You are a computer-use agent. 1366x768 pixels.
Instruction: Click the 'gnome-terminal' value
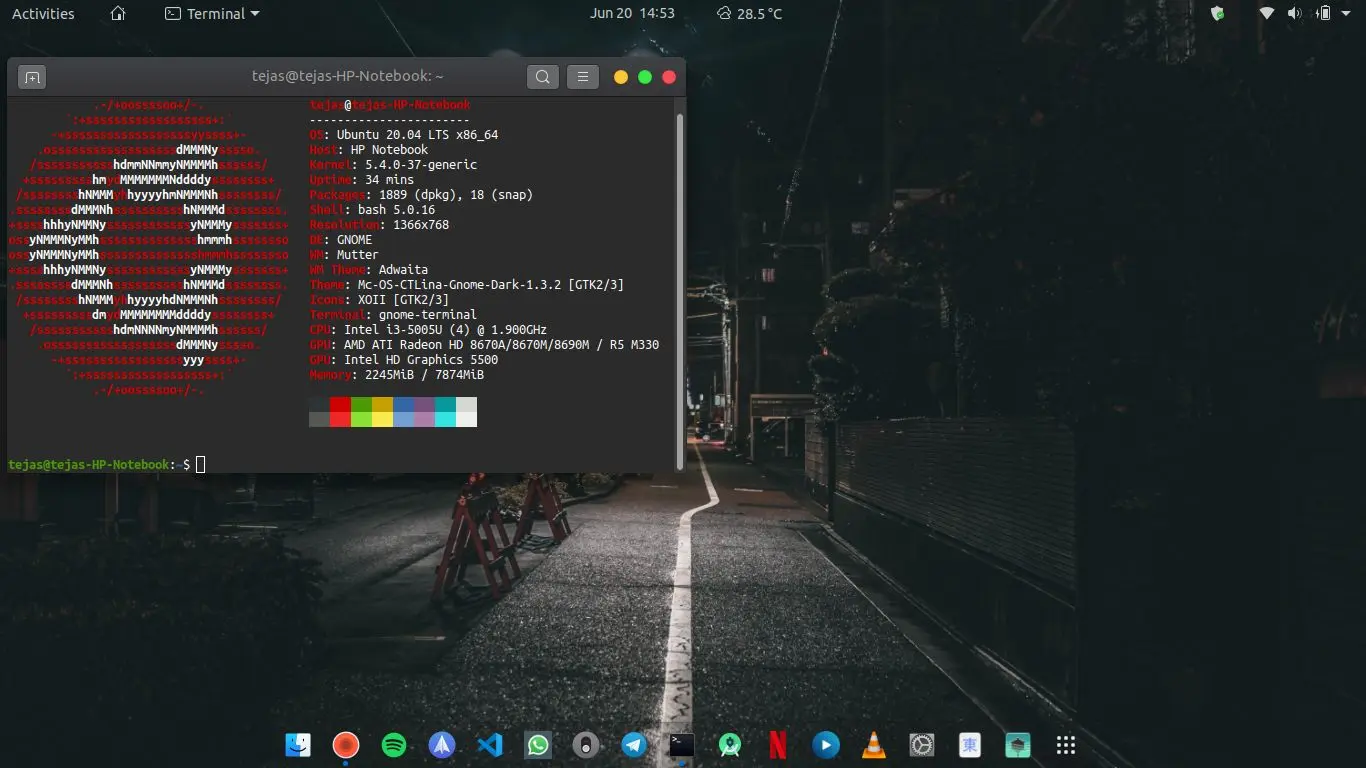tap(428, 315)
